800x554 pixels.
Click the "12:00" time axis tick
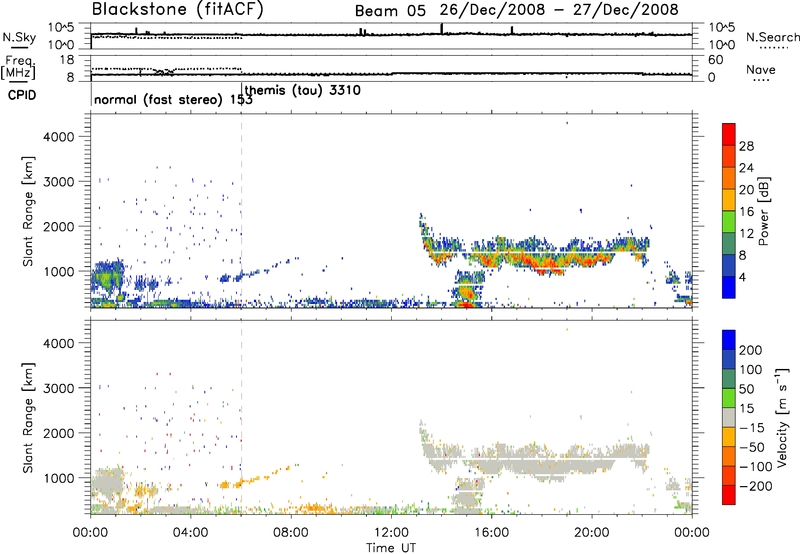coord(391,533)
